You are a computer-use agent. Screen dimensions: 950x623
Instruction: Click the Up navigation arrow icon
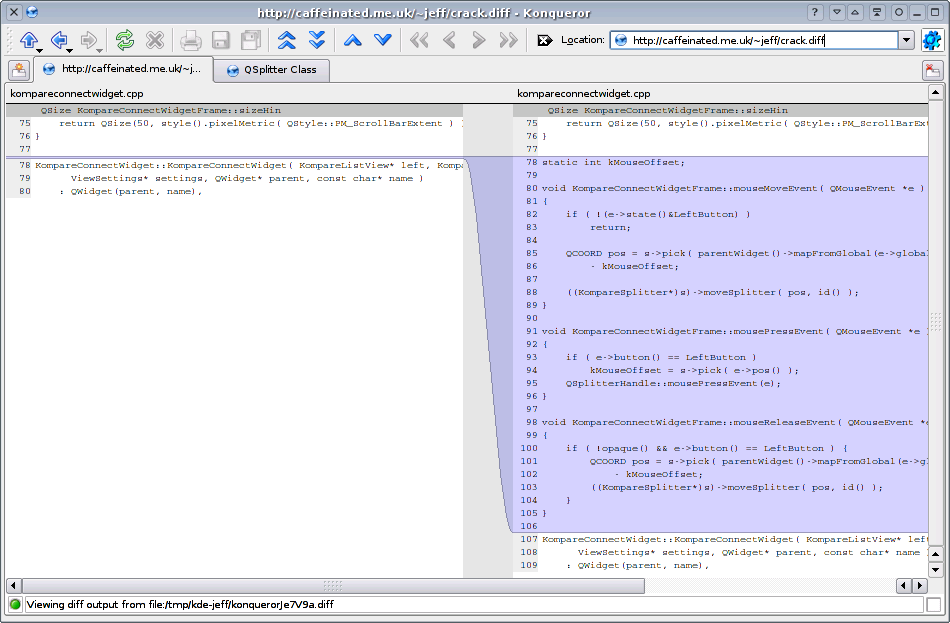coord(28,39)
